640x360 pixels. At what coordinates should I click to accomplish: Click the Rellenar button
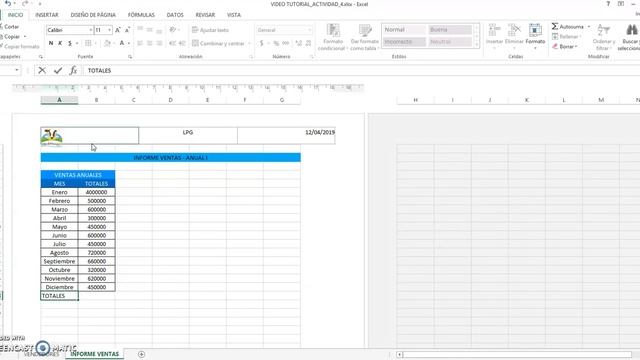pyautogui.click(x=566, y=37)
